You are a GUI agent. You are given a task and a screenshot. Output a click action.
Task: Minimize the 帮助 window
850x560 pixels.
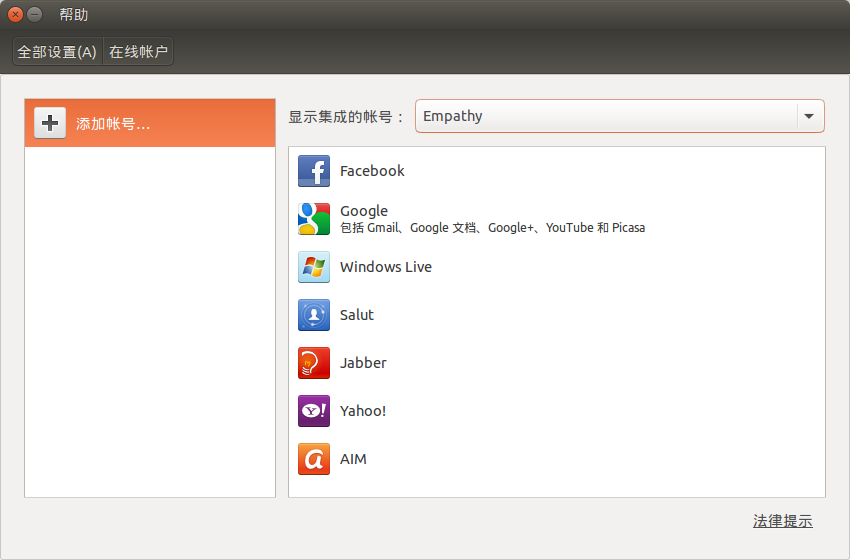click(34, 15)
